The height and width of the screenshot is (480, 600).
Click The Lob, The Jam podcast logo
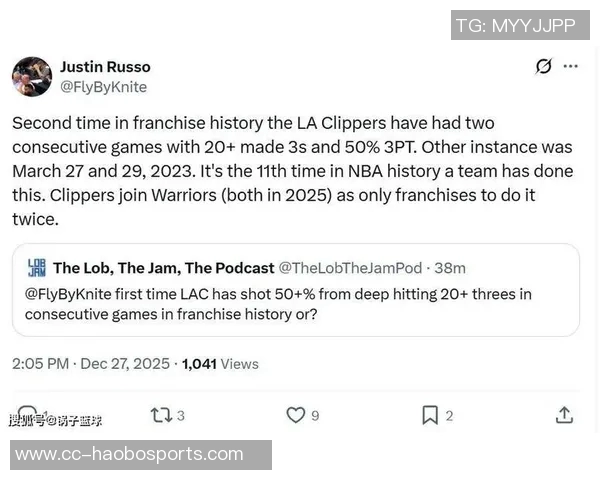36,268
